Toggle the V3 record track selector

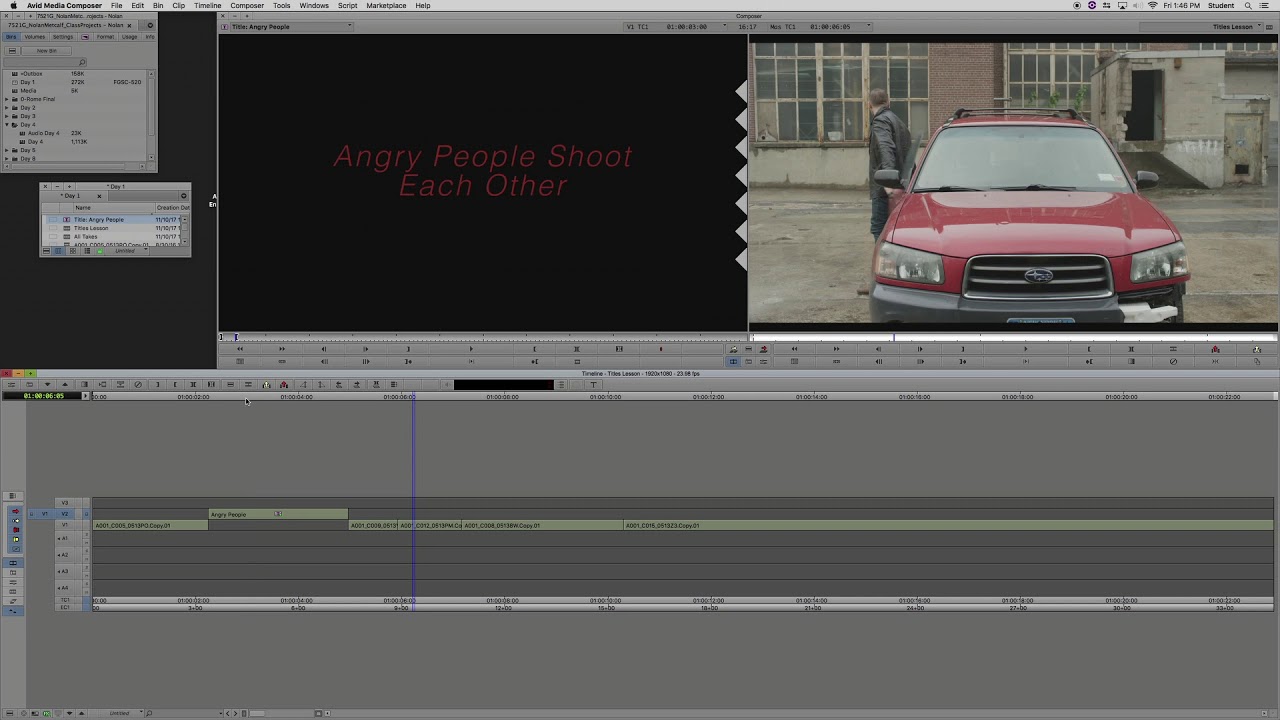coord(65,503)
